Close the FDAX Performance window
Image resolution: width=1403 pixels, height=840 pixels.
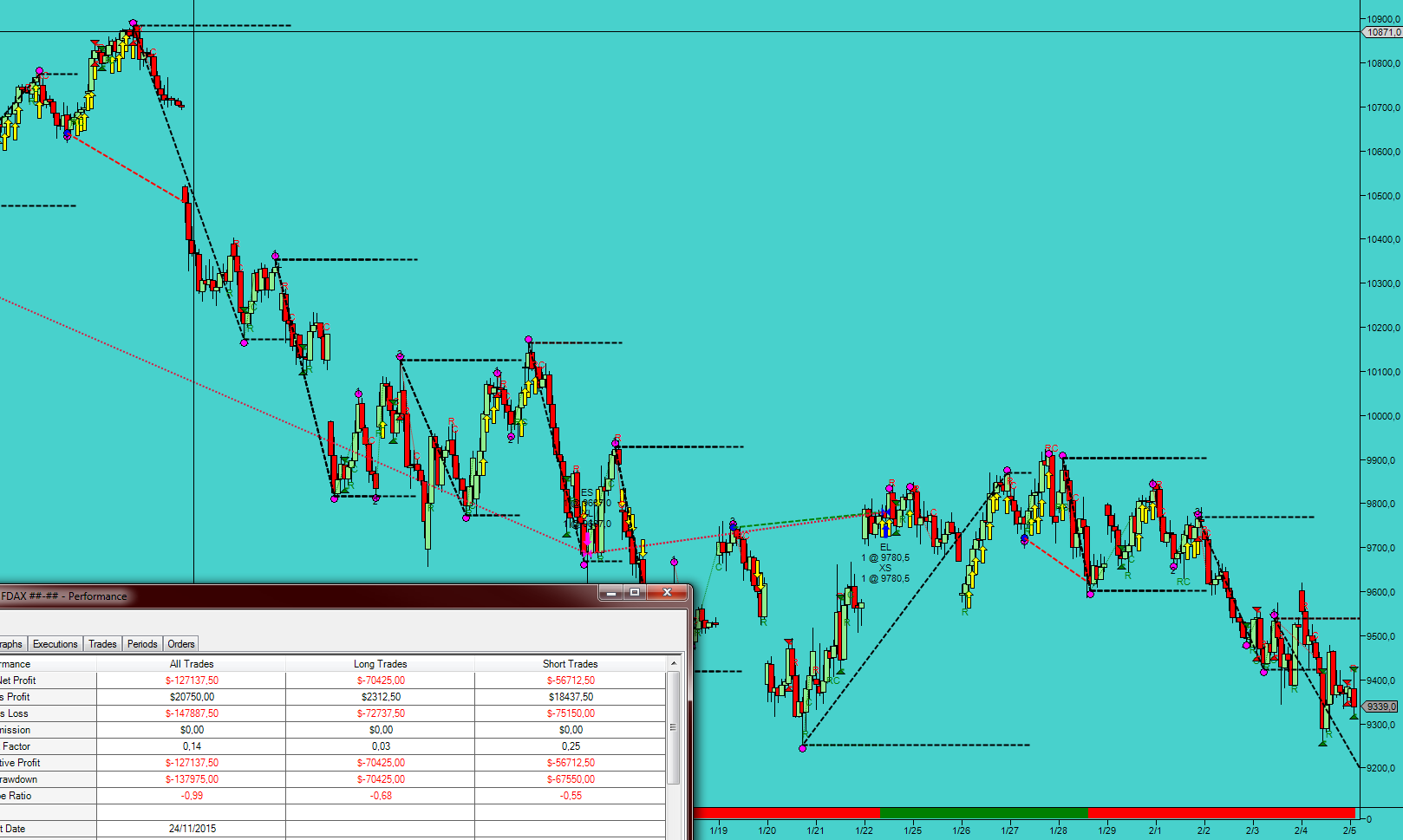(x=667, y=592)
